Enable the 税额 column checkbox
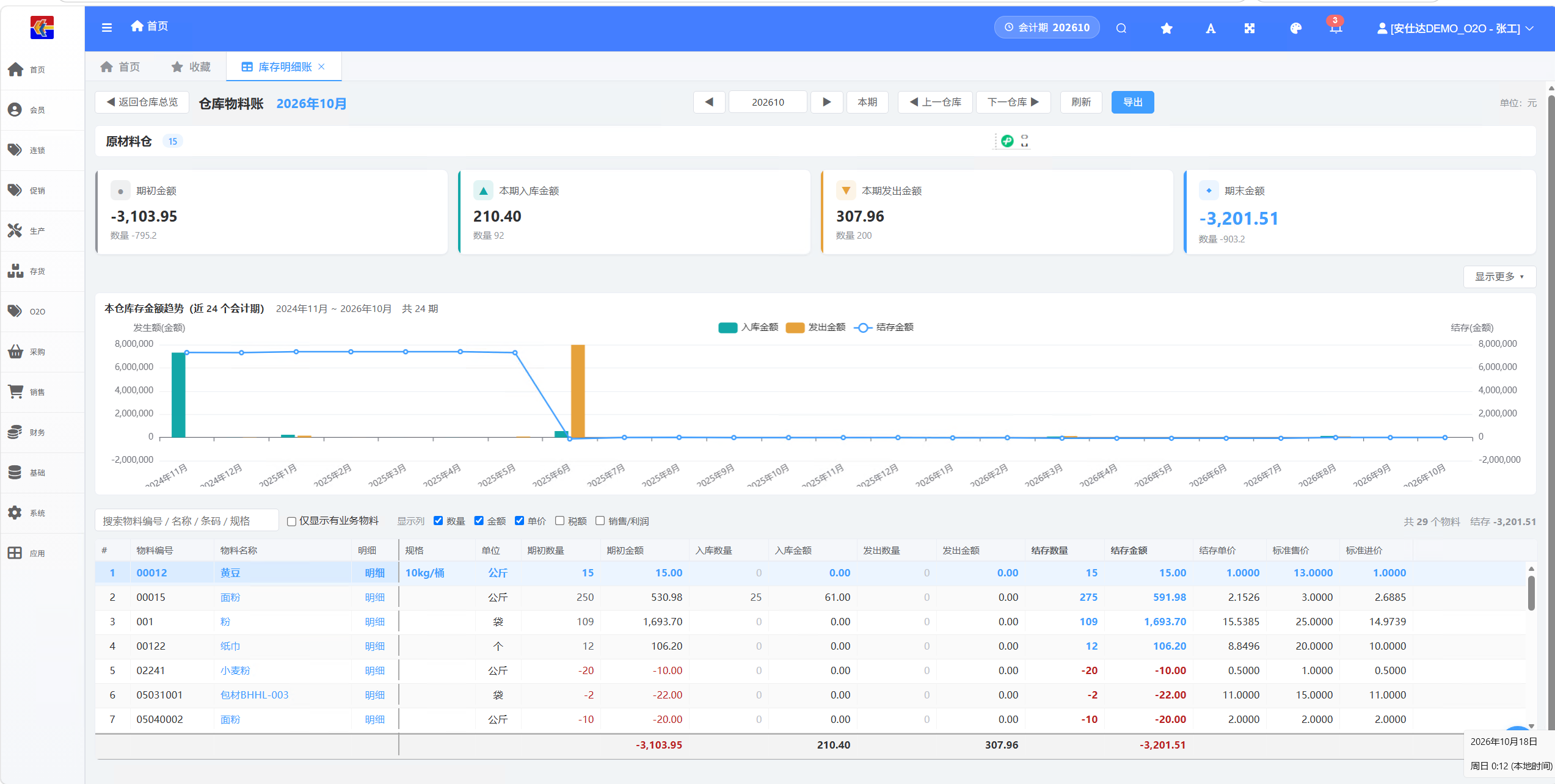 [559, 521]
